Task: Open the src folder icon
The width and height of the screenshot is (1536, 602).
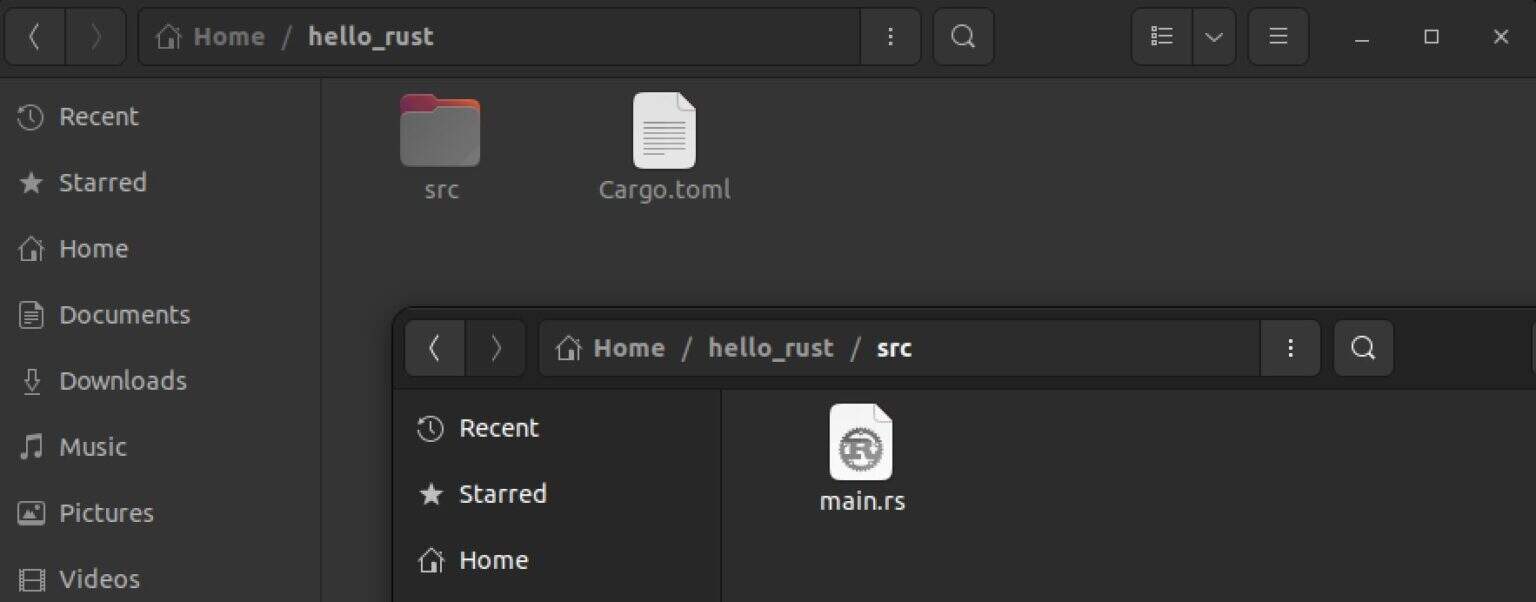Action: [x=440, y=131]
